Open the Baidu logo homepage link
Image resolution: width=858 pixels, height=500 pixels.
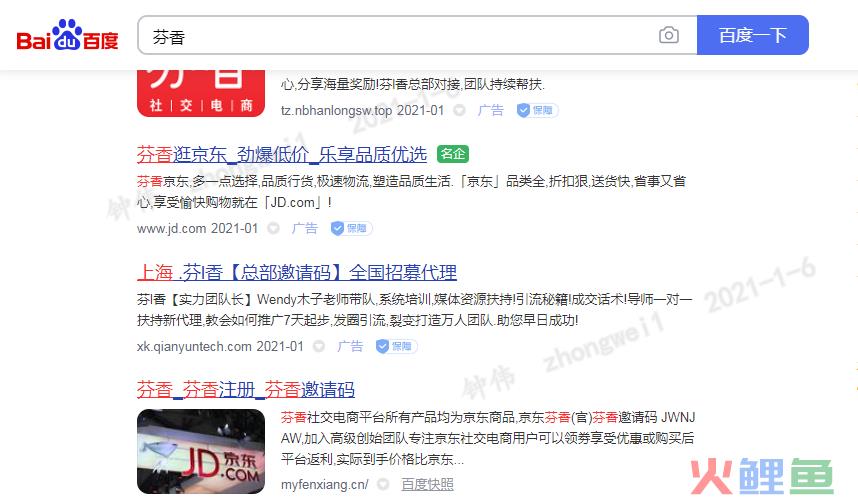(67, 36)
